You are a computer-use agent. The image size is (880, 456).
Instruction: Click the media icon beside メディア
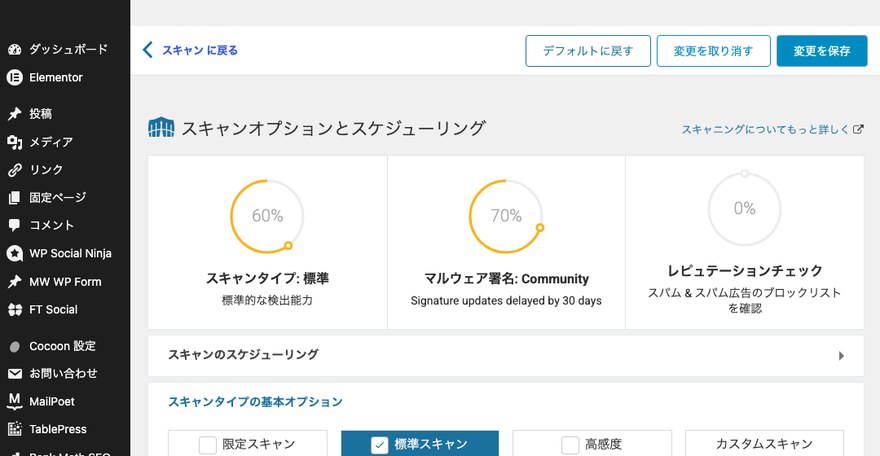pyautogui.click(x=15, y=142)
